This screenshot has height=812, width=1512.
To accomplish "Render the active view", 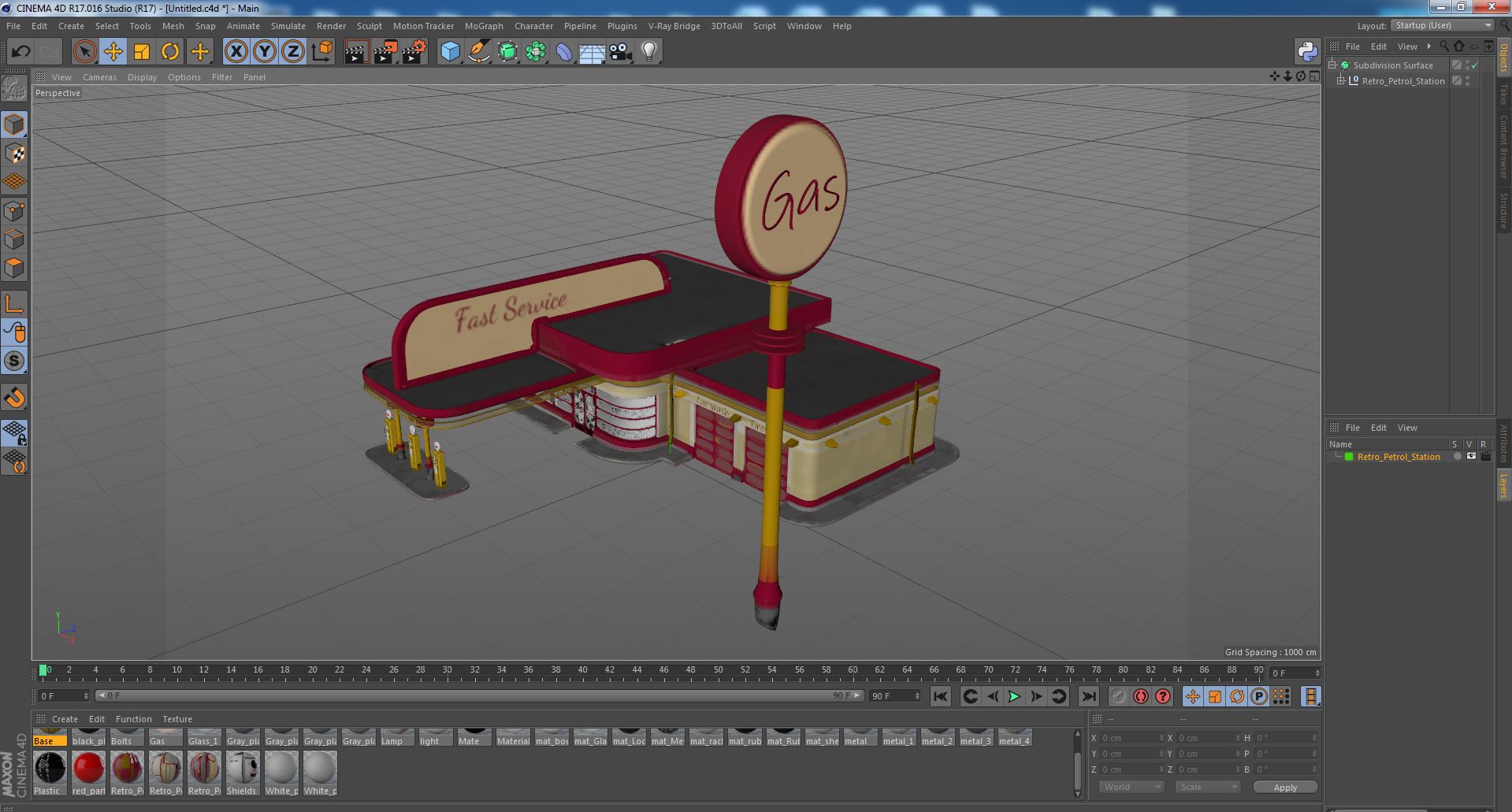I will [x=356, y=52].
